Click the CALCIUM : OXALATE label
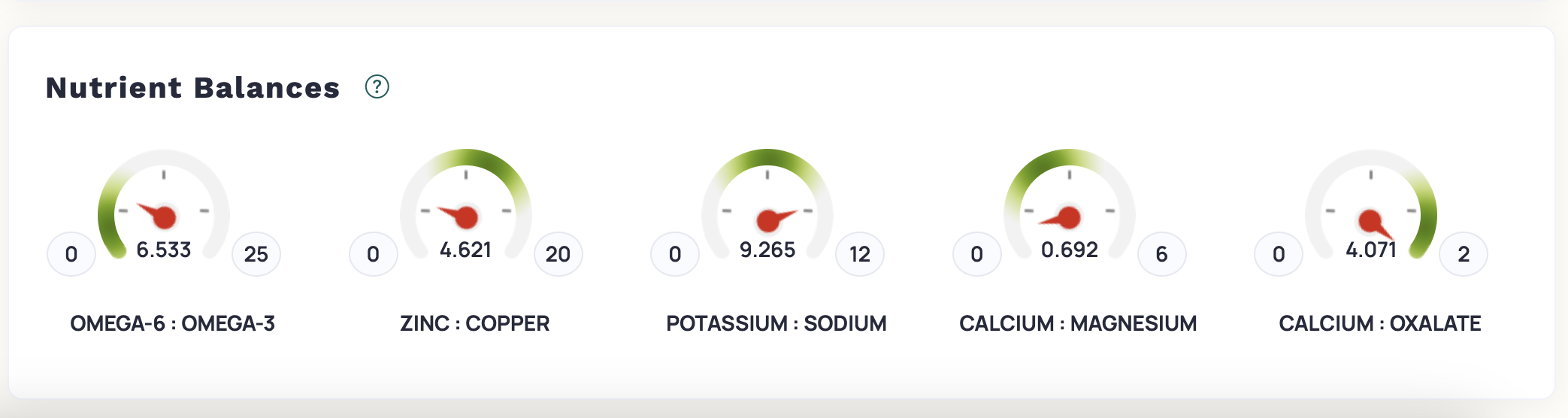 (1380, 323)
